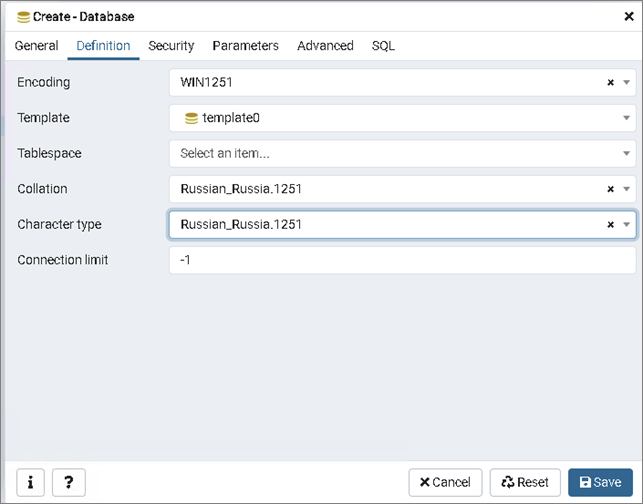
Task: View the SQL tab
Action: (383, 46)
